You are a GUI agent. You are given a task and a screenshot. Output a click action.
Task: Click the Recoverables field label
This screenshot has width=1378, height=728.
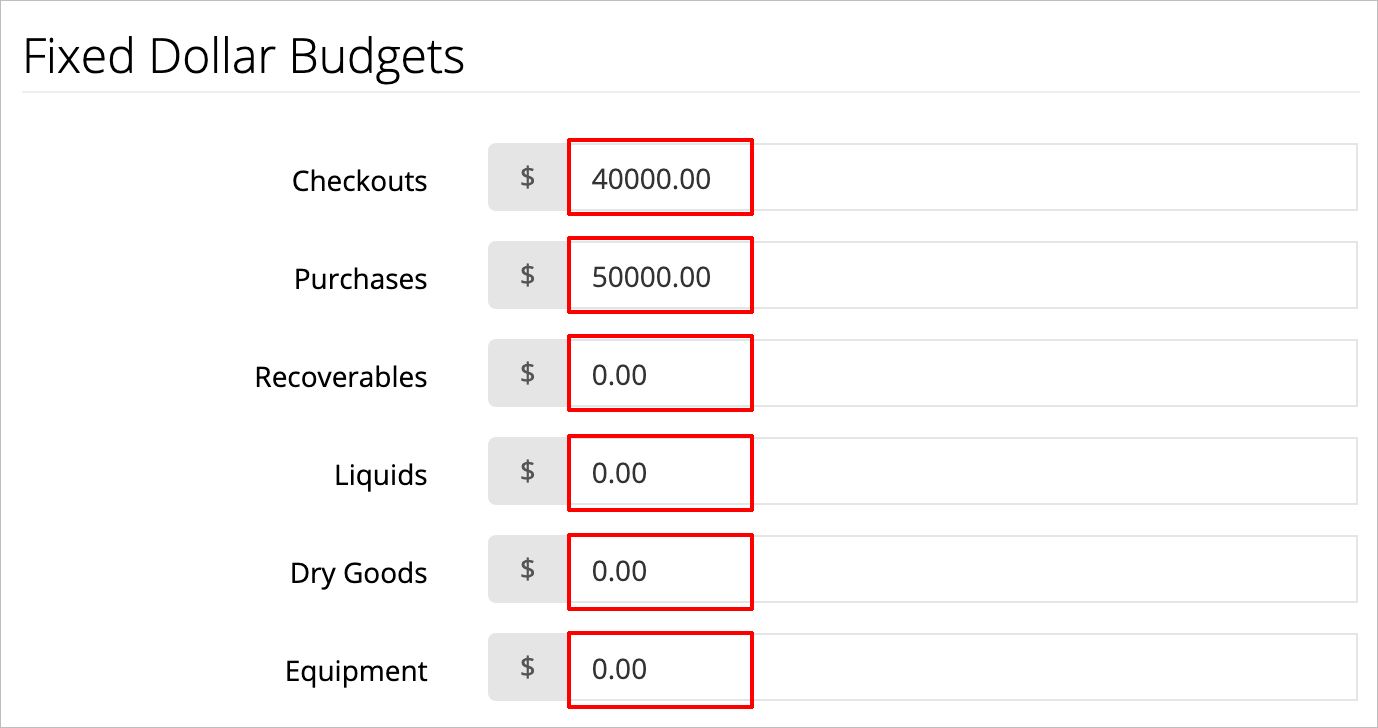click(341, 376)
